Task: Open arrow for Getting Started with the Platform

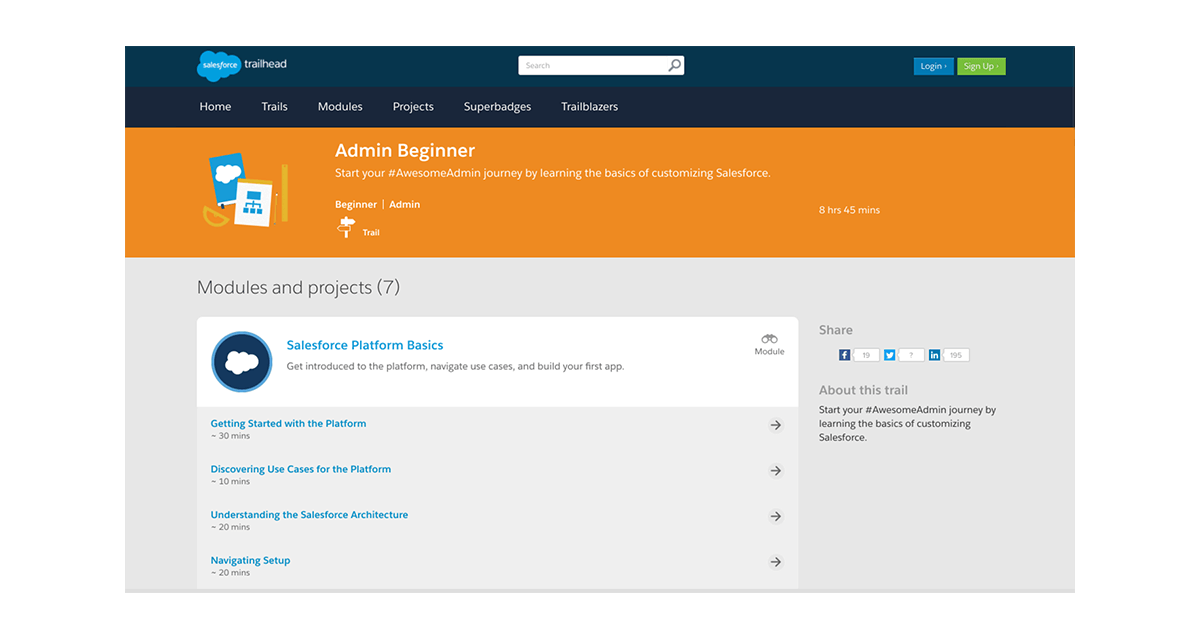Action: pos(775,425)
